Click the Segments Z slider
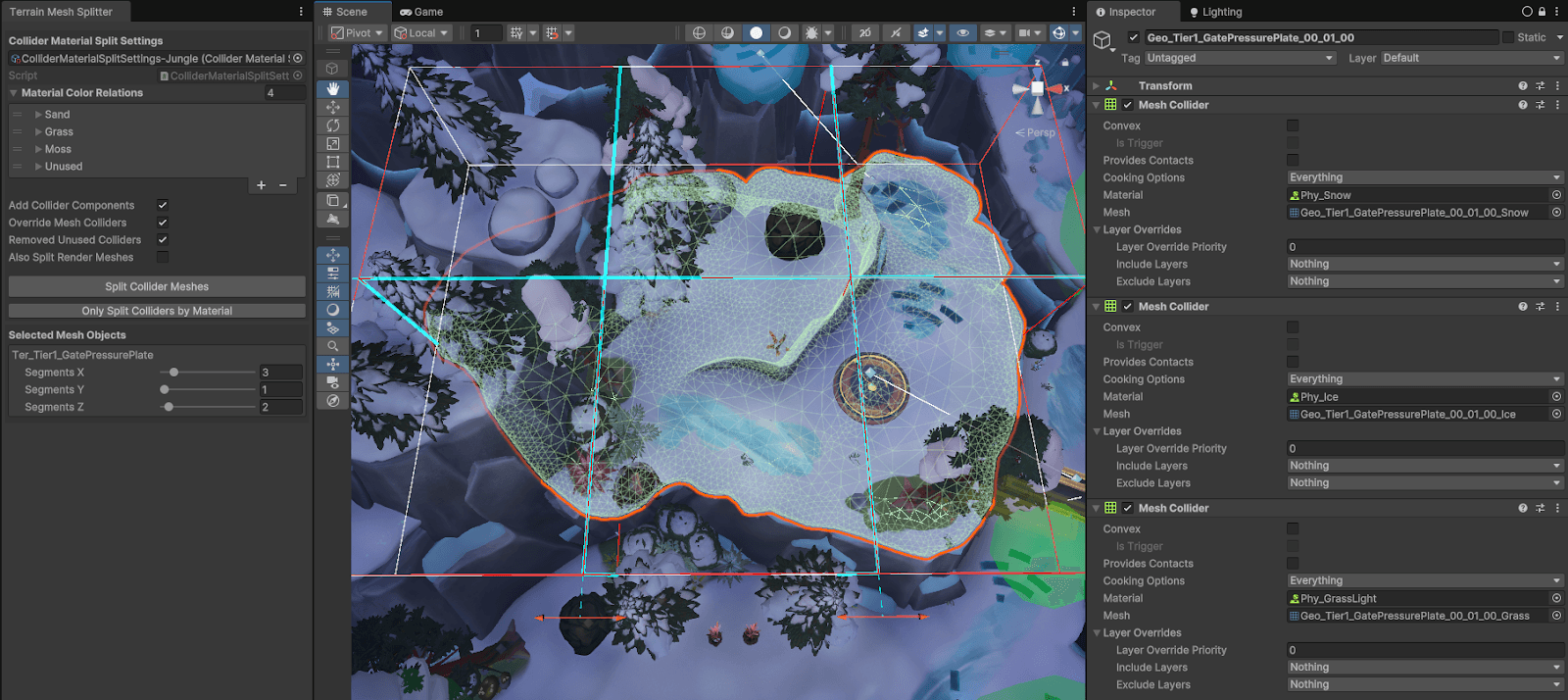This screenshot has height=700, width=1568. click(208, 407)
